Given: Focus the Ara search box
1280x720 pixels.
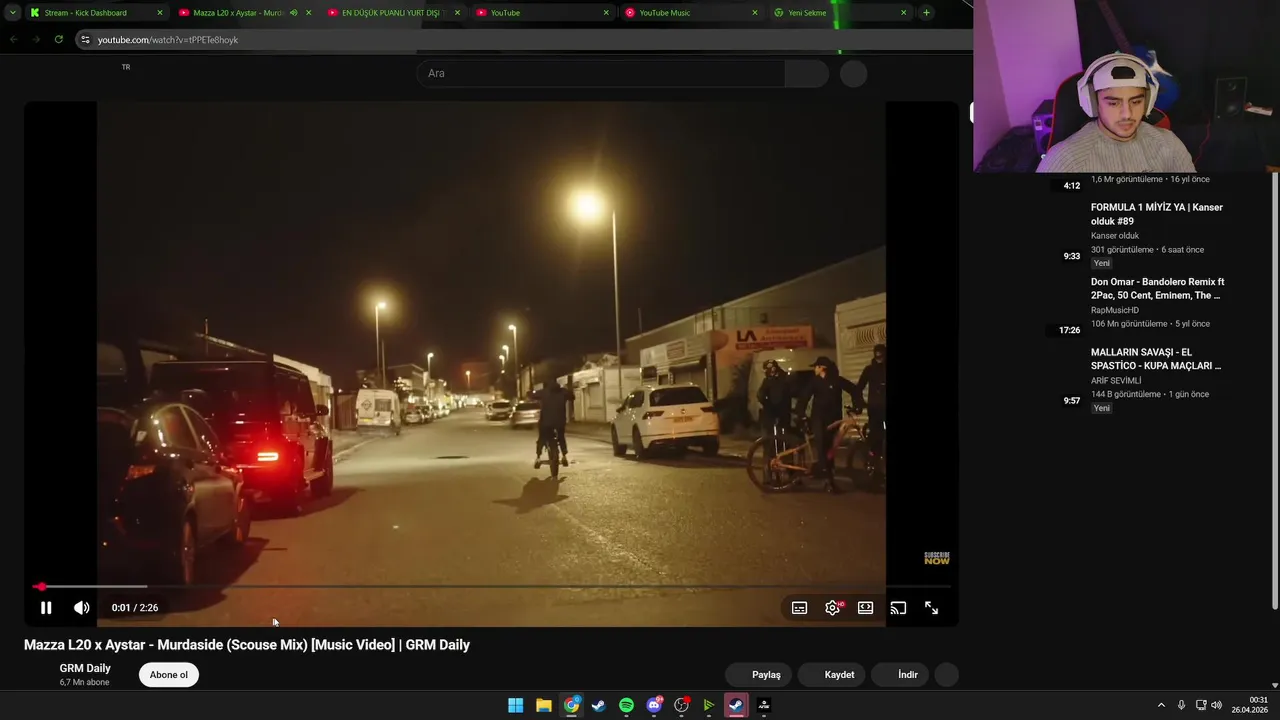Looking at the screenshot, I should tap(601, 73).
